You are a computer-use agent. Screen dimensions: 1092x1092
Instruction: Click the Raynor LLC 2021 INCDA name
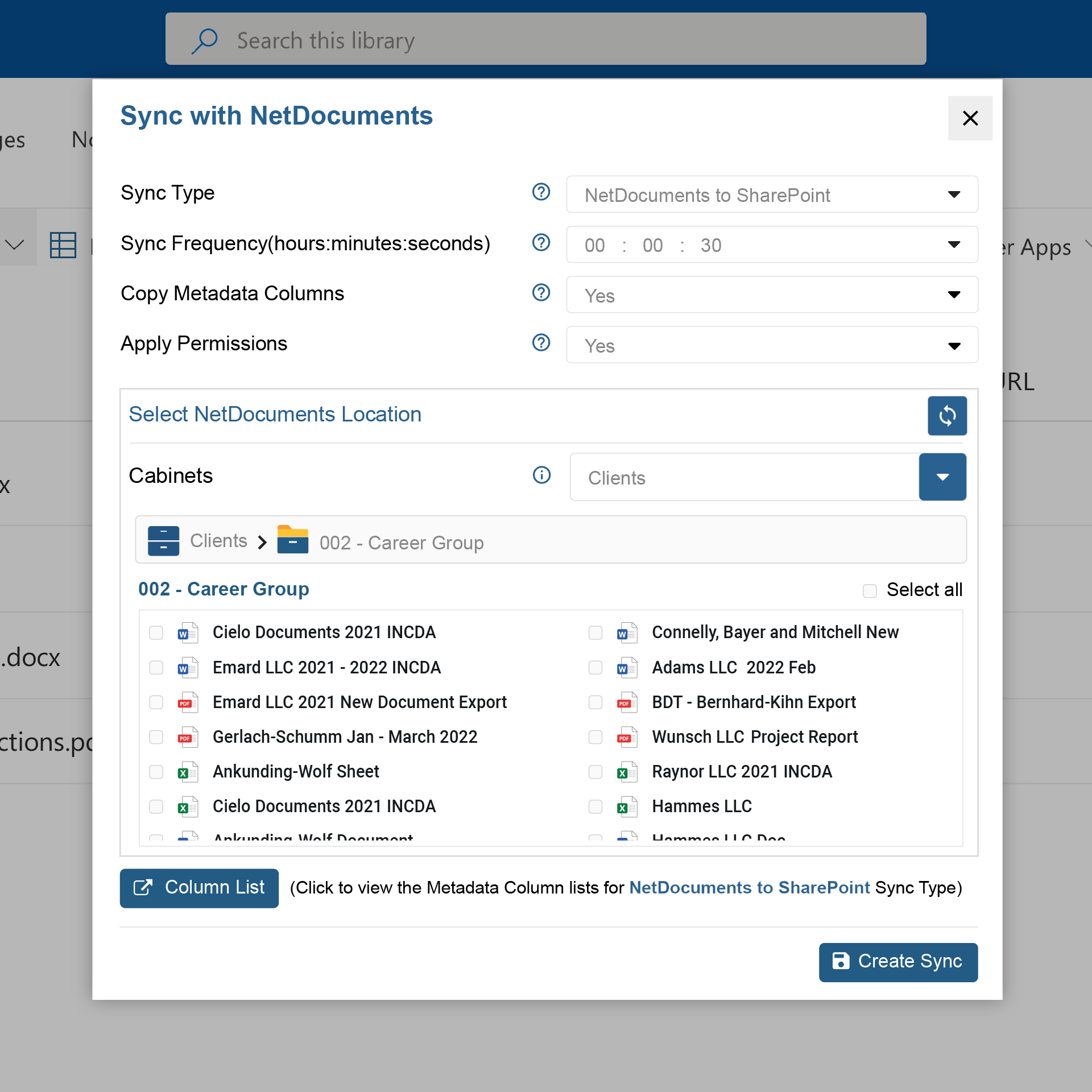pos(742,772)
